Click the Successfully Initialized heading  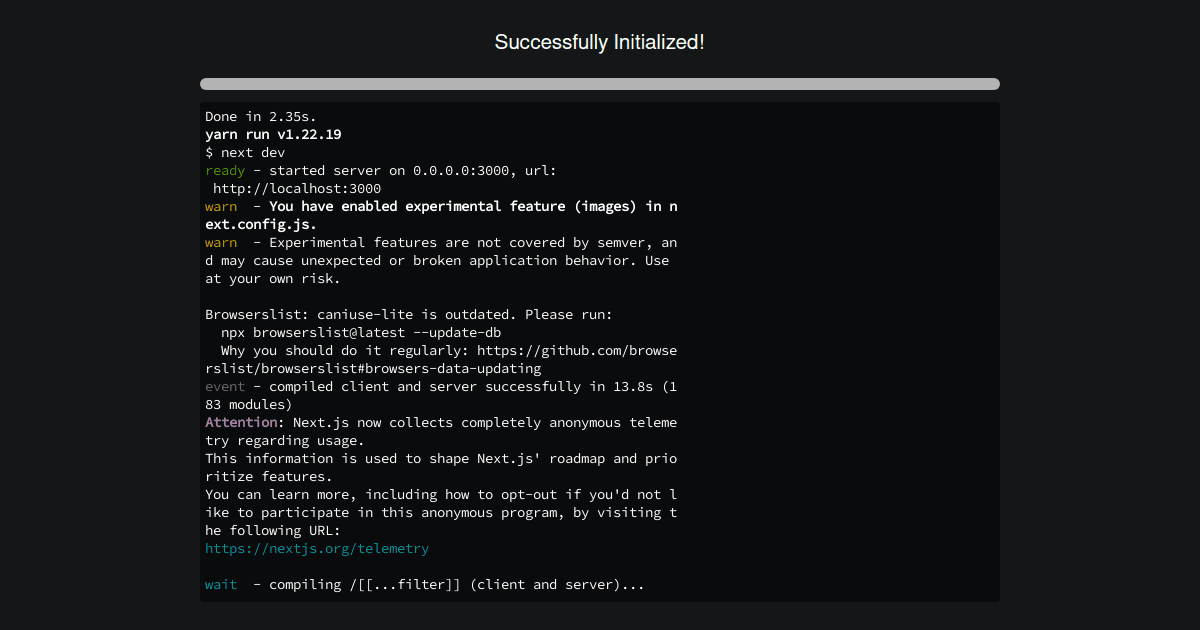599,42
